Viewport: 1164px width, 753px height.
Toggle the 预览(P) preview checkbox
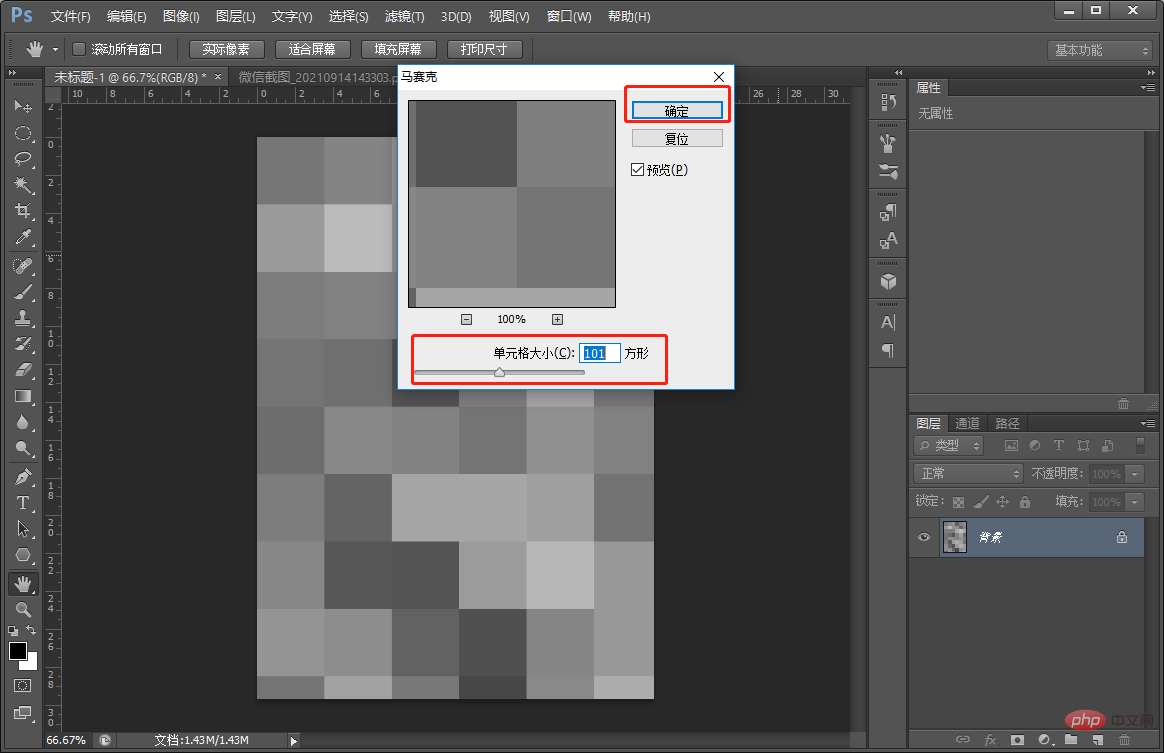pos(637,169)
